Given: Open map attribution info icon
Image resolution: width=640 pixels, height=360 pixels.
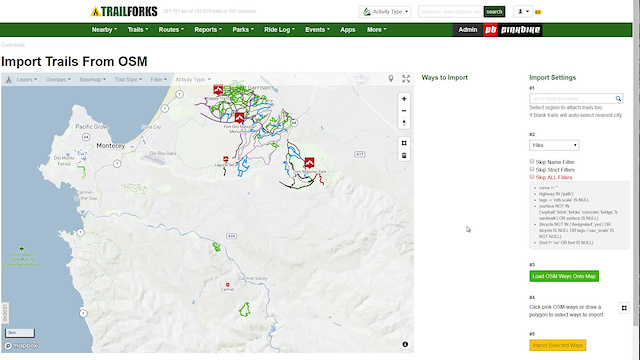Looking at the screenshot, I should coord(405,344).
